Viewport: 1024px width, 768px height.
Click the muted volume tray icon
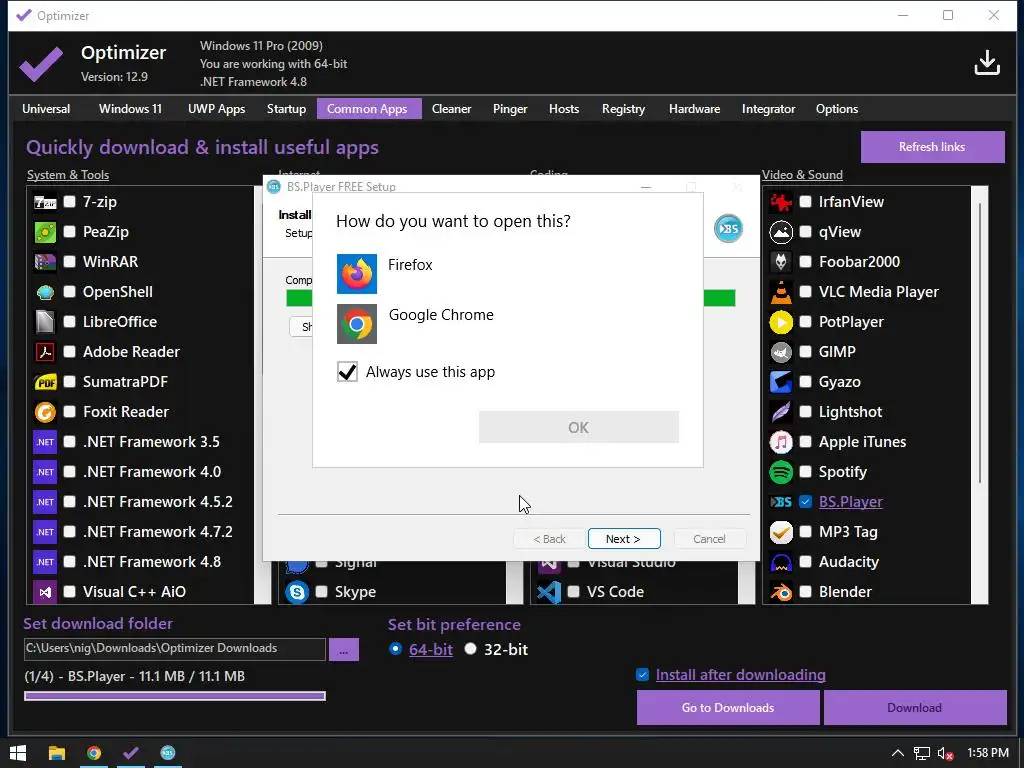coord(946,754)
